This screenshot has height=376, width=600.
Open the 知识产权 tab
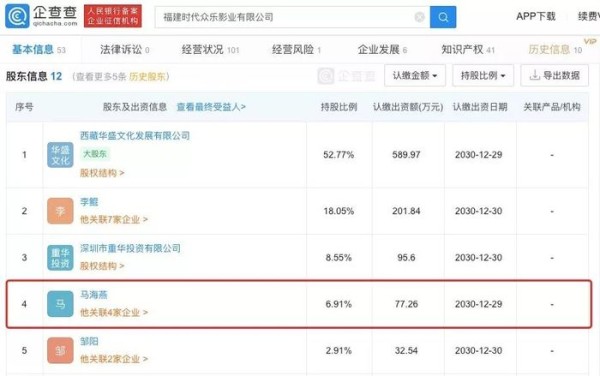tap(468, 50)
